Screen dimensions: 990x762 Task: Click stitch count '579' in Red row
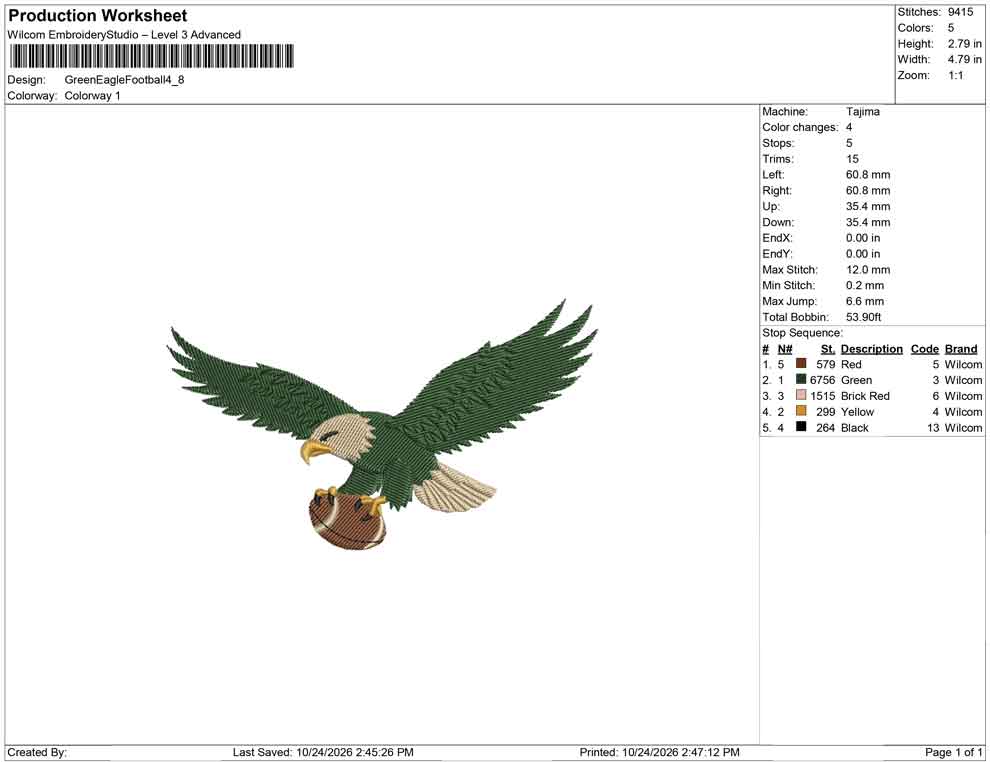pos(825,364)
